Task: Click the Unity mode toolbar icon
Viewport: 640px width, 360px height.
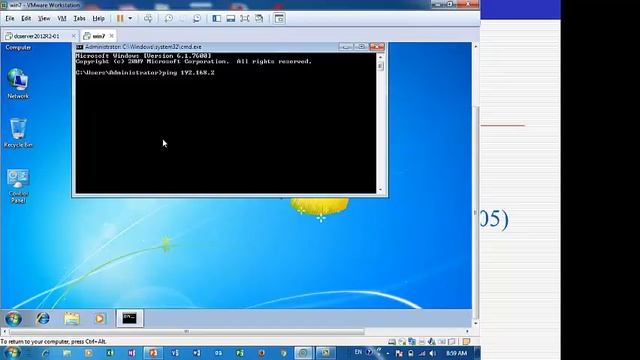Action: click(x=259, y=18)
